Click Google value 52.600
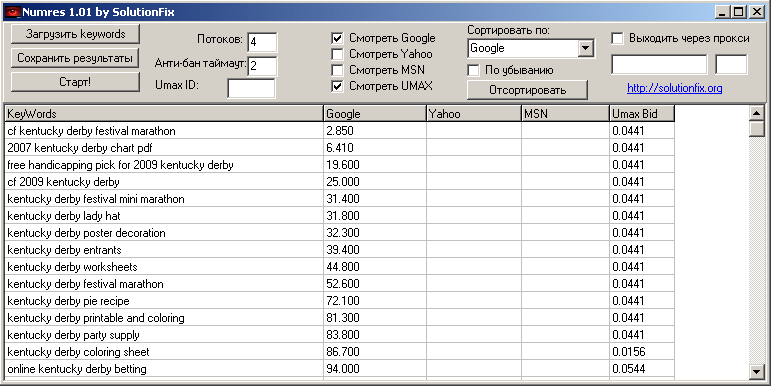This screenshot has width=771, height=386. (343, 284)
